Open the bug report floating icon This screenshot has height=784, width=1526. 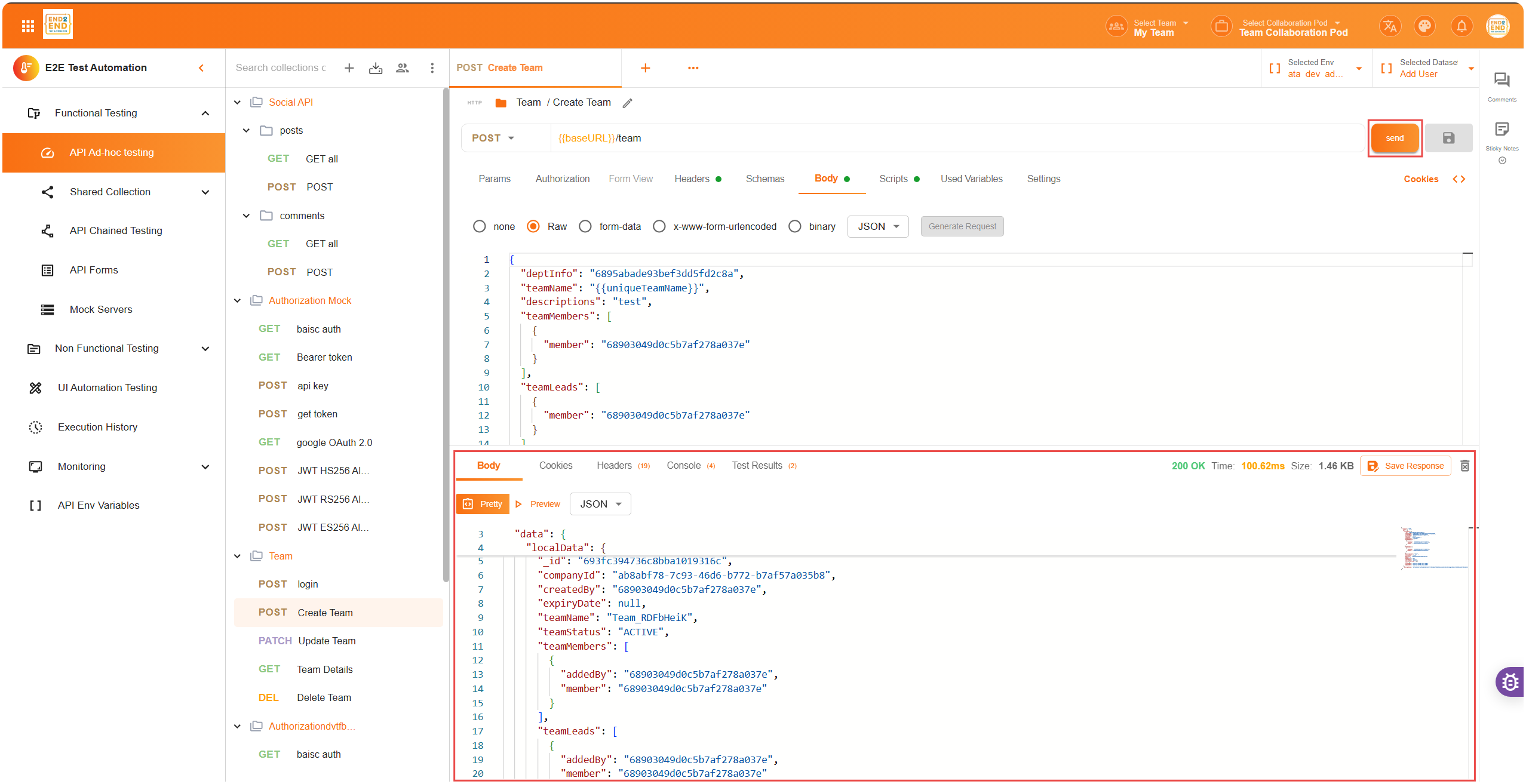[x=1510, y=681]
